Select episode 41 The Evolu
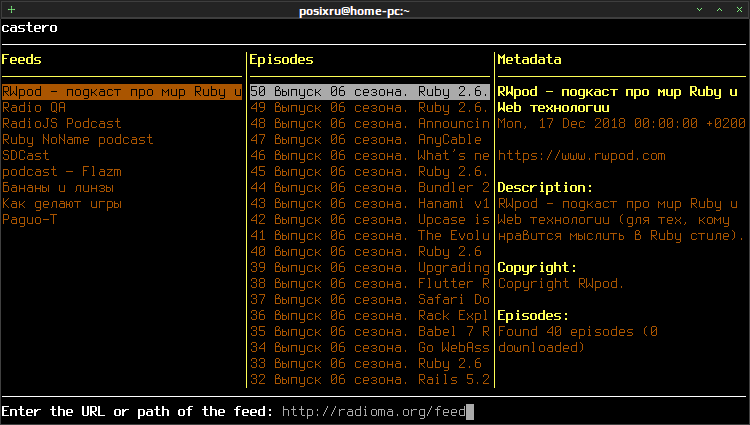Screen dimensions: 750x425 [x=370, y=236]
